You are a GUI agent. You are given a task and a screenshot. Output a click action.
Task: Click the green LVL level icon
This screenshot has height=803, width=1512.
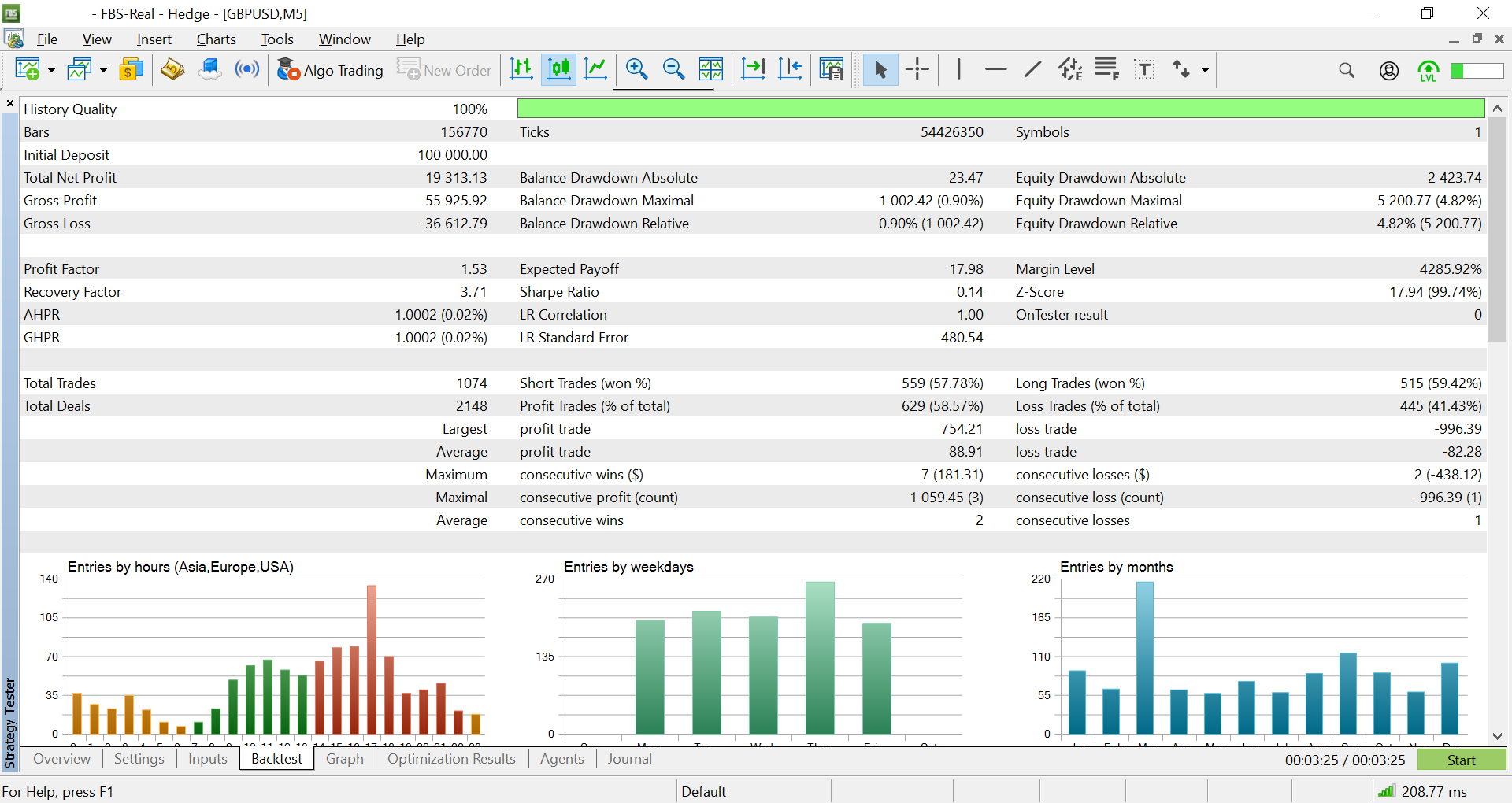click(x=1428, y=71)
